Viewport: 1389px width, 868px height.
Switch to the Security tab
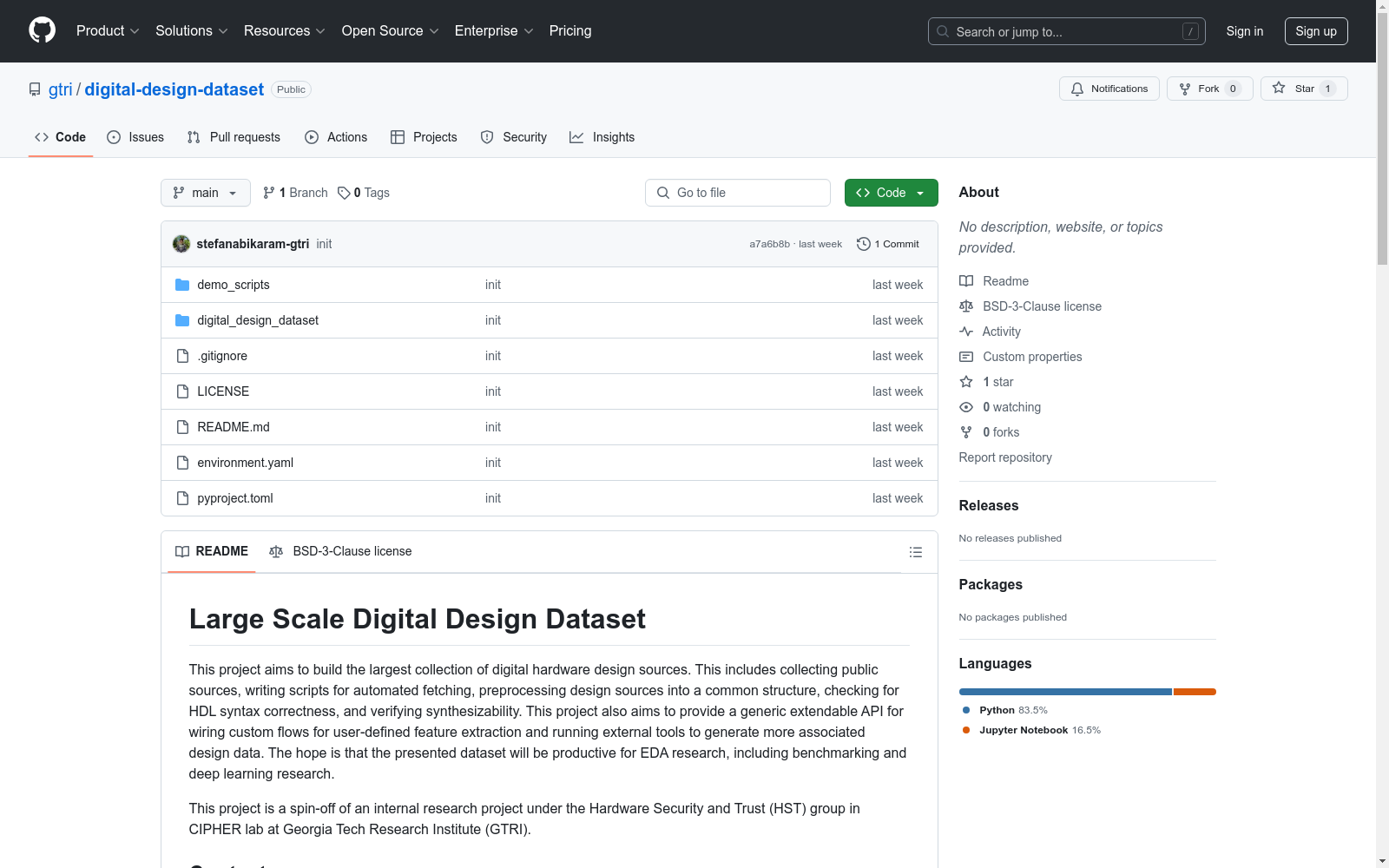(514, 137)
